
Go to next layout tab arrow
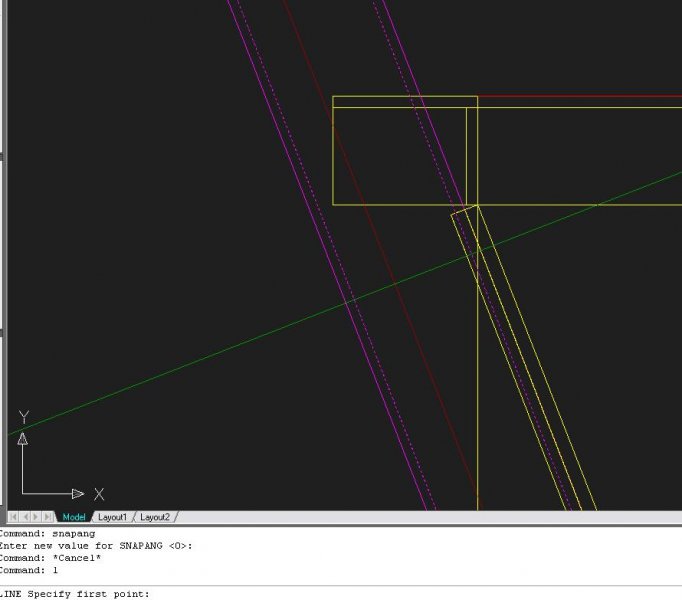click(x=36, y=517)
